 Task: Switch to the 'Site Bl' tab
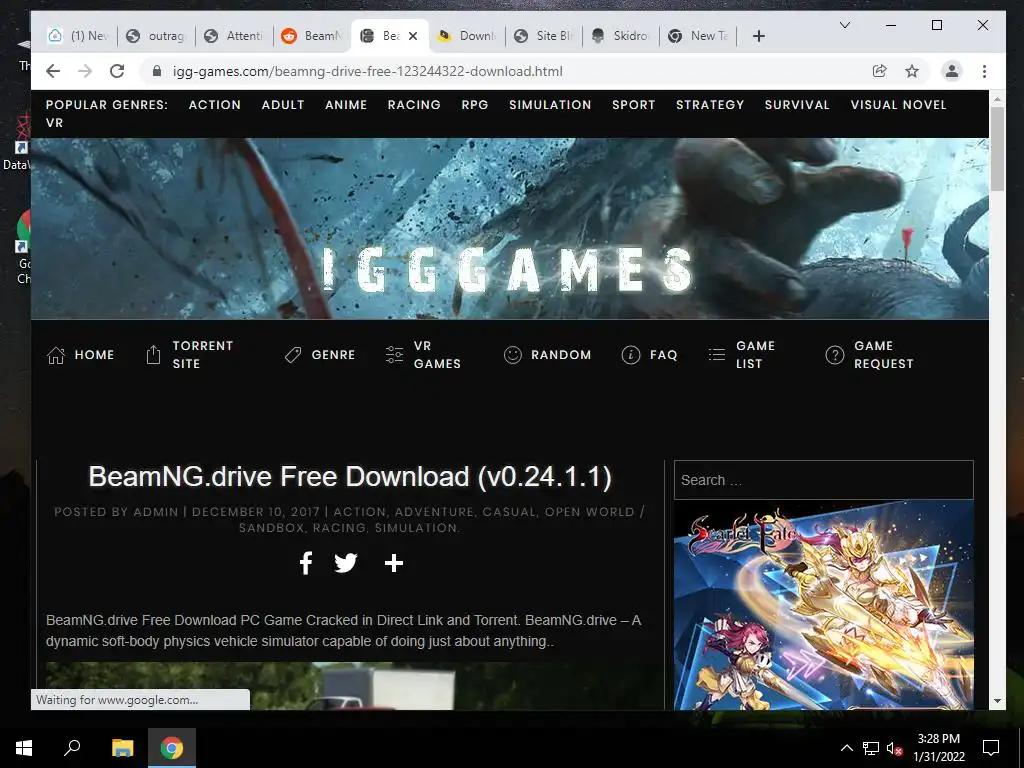pos(545,36)
